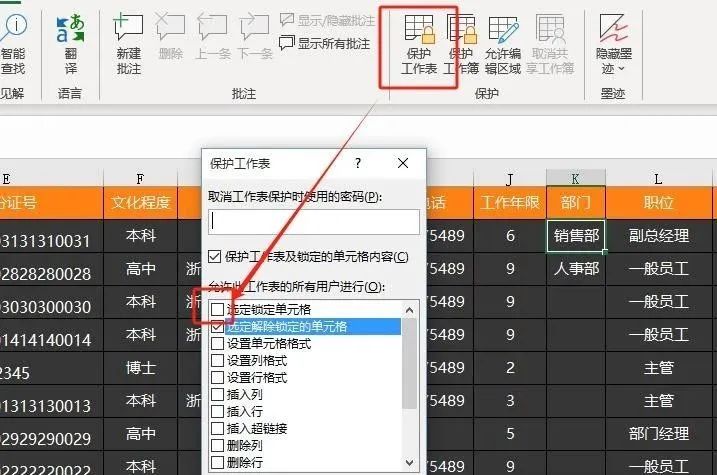Select column F header
Viewport: 717px width, 475px height.
tap(140, 178)
